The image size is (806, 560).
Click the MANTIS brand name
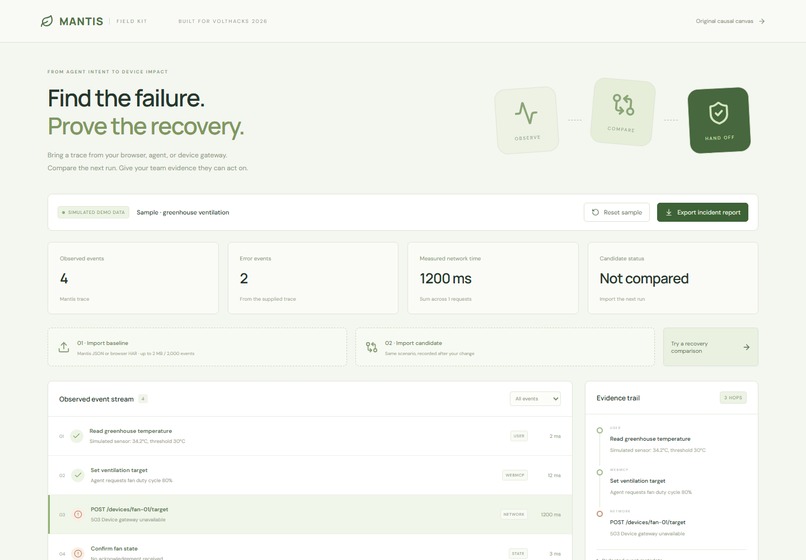(81, 21)
